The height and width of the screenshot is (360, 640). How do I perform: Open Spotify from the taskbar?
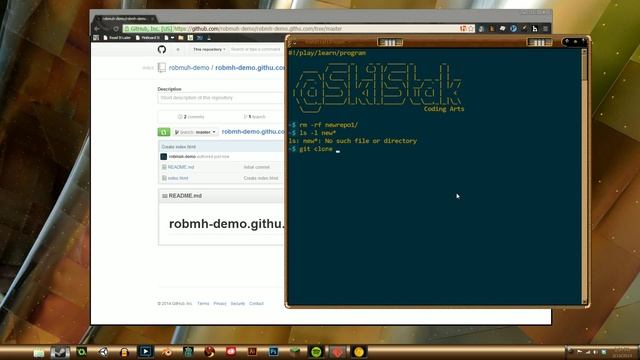pos(316,352)
